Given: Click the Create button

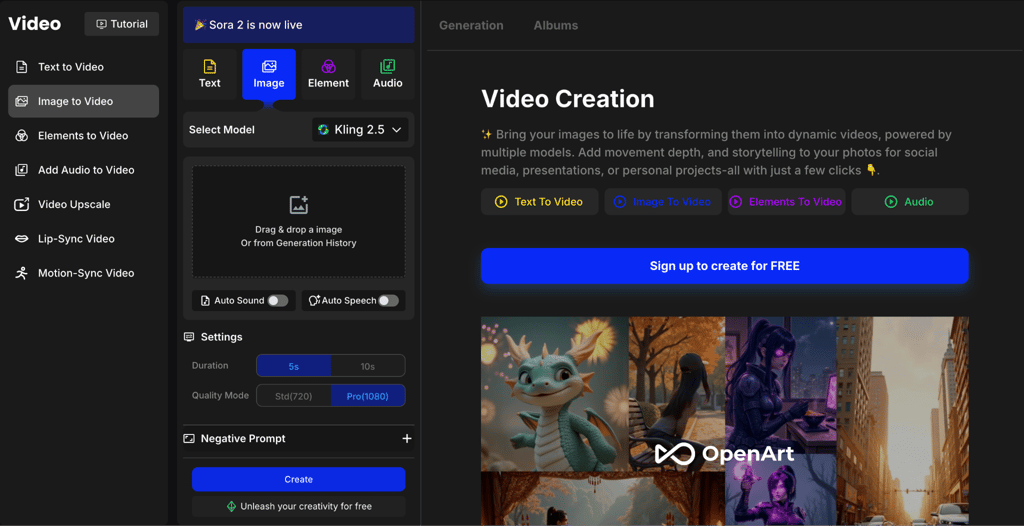Looking at the screenshot, I should click(x=298, y=479).
